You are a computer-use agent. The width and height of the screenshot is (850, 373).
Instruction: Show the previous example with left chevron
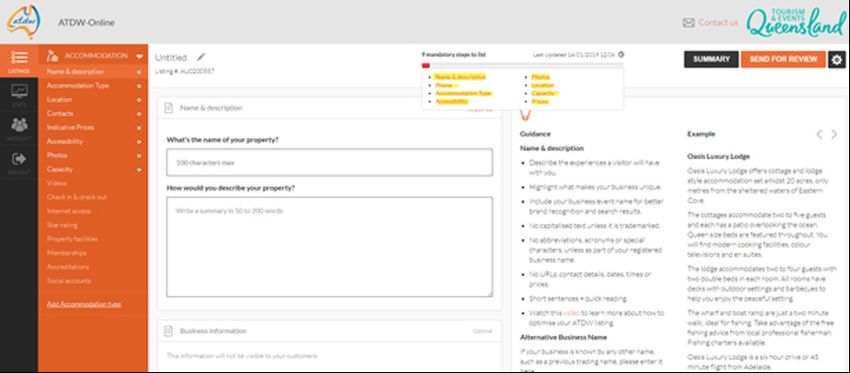coord(819,134)
